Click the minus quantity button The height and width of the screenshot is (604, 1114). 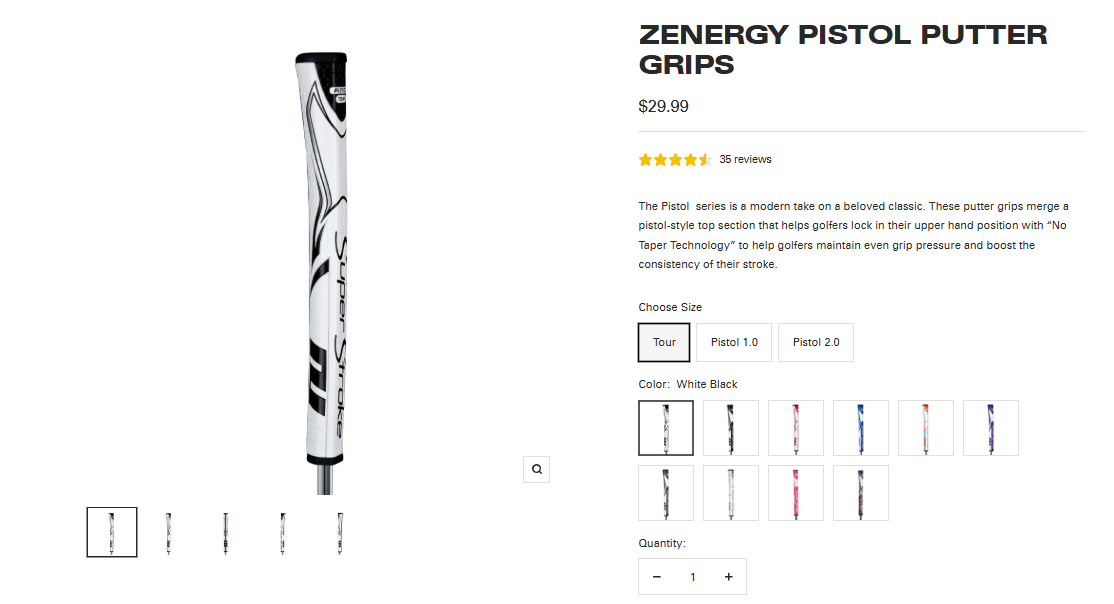[x=657, y=577]
